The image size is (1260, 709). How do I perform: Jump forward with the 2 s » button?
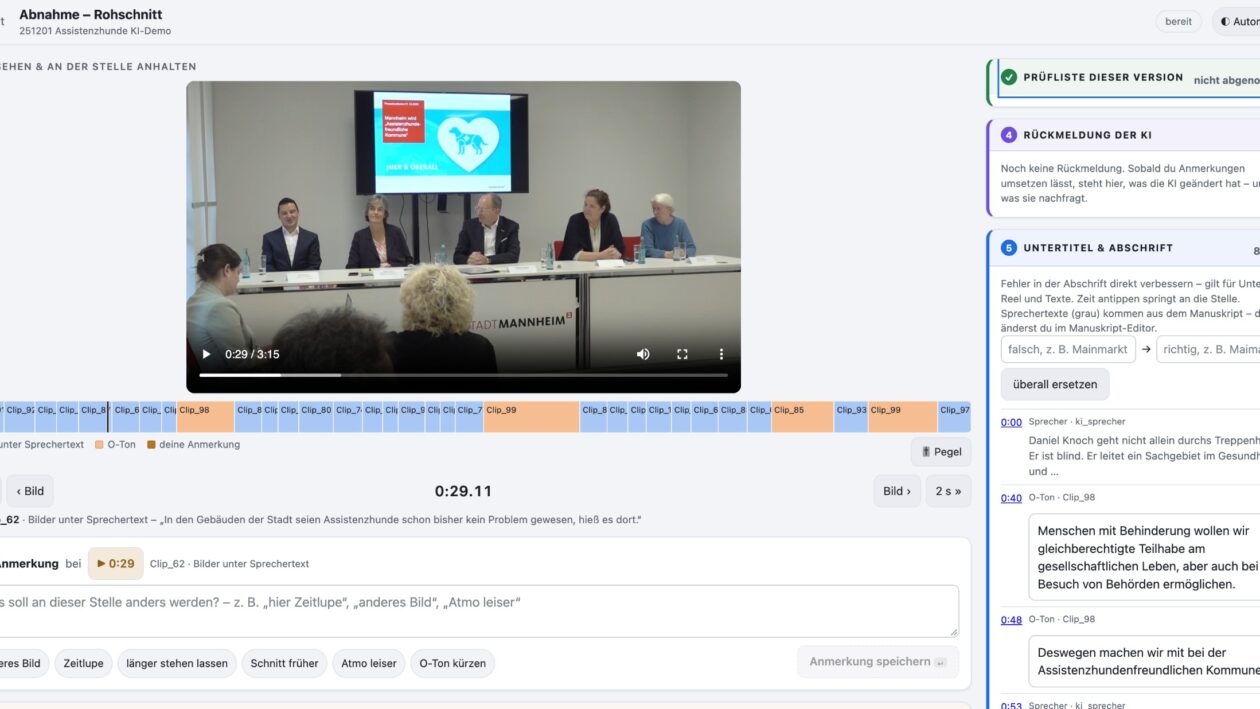click(x=948, y=491)
